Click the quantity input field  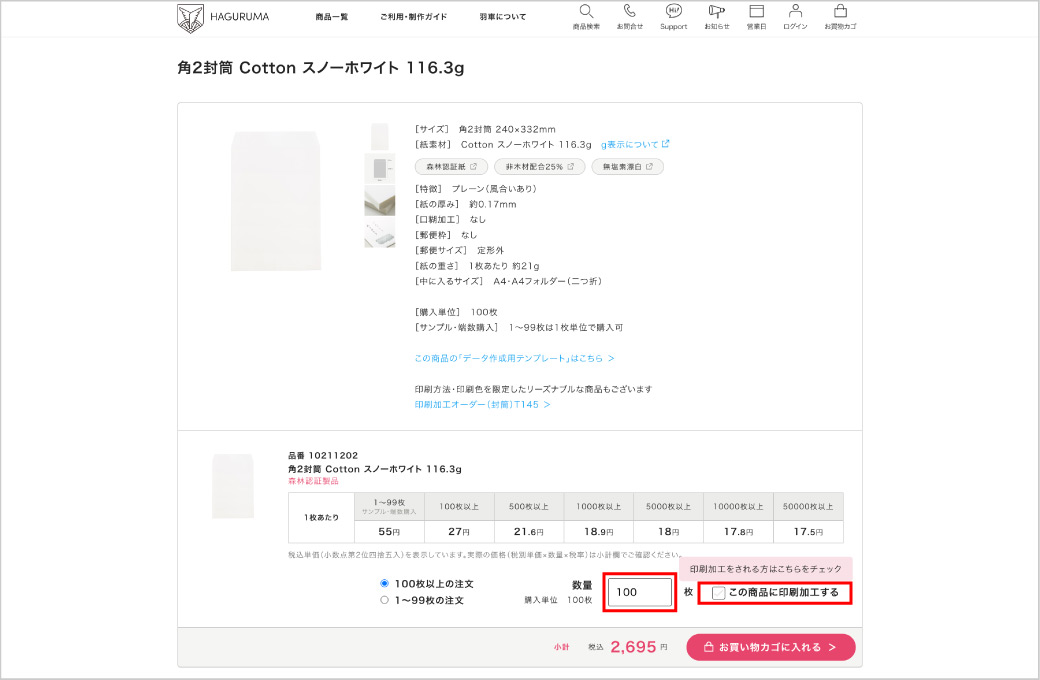point(640,592)
